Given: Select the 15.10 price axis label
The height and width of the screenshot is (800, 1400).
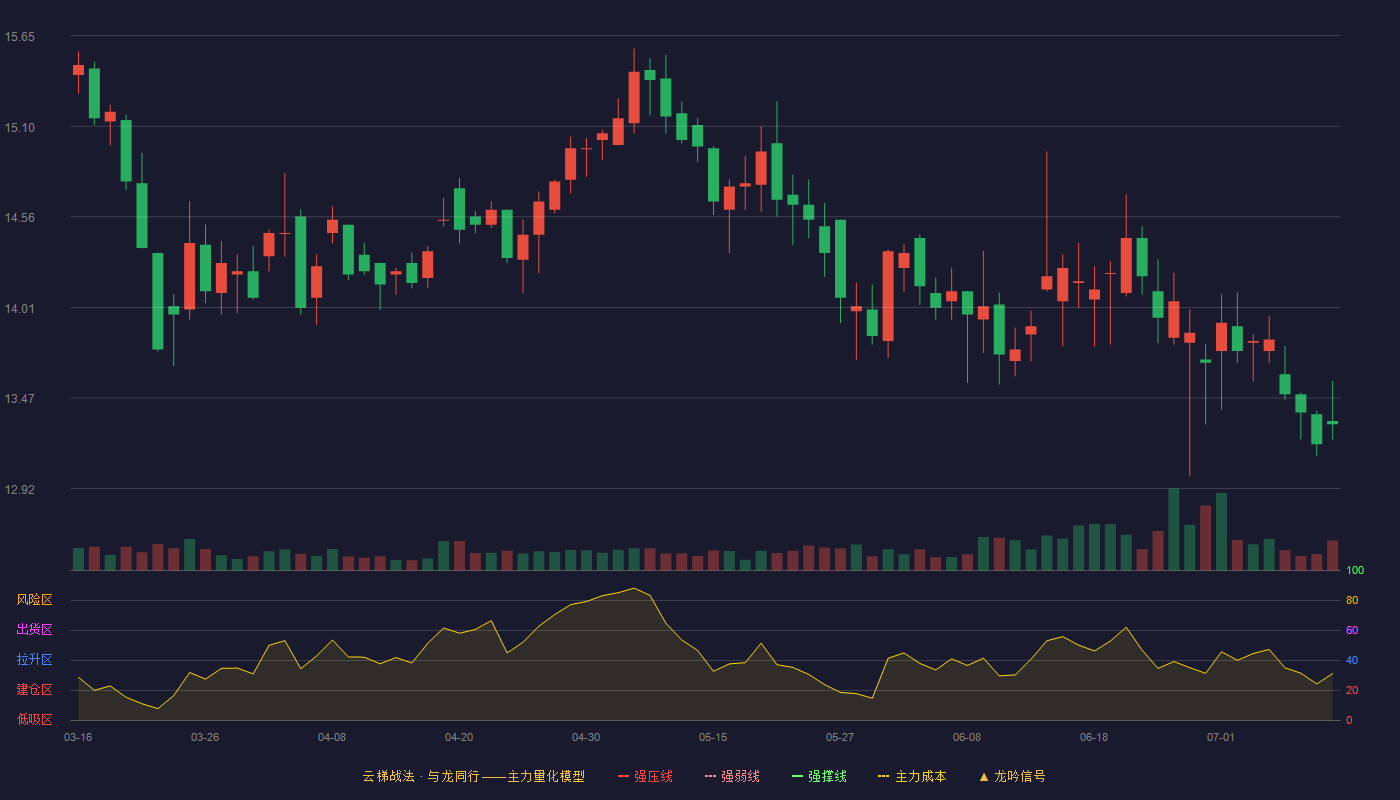Looking at the screenshot, I should point(20,127).
